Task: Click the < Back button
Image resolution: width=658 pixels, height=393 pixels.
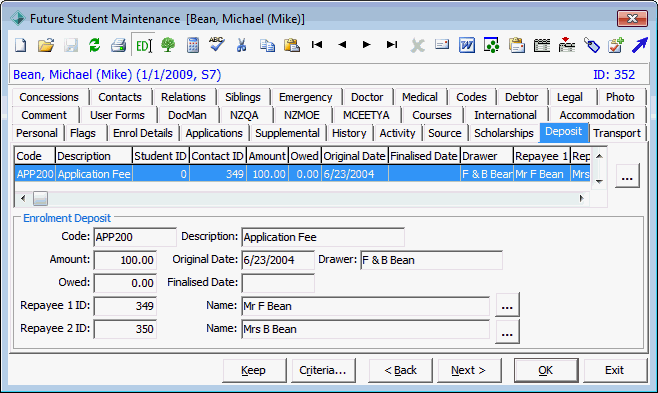Action: [400, 370]
